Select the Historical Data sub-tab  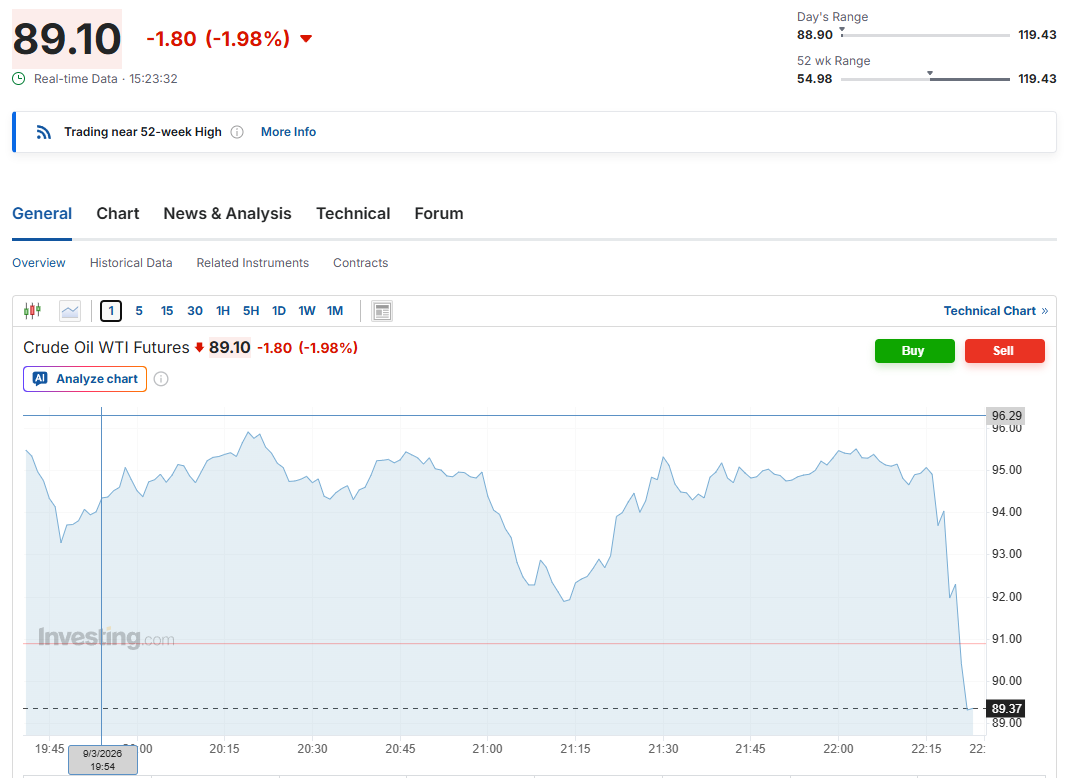tap(131, 263)
